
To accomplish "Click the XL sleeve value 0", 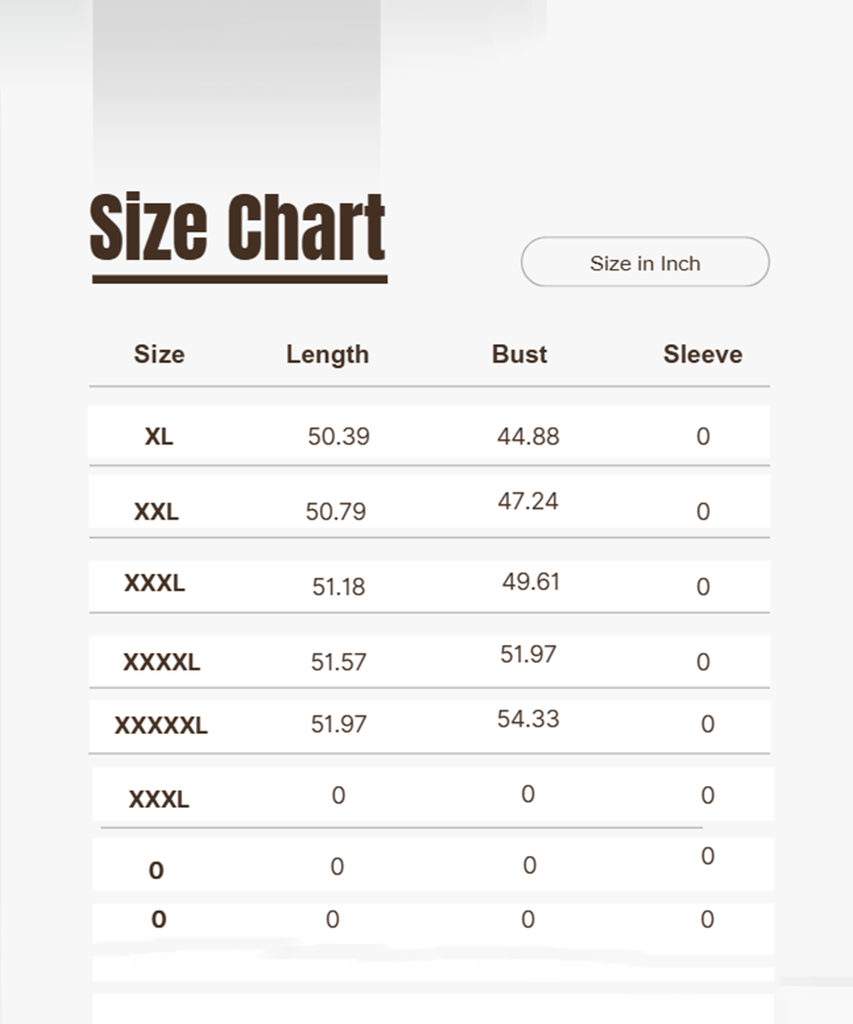I will (703, 436).
